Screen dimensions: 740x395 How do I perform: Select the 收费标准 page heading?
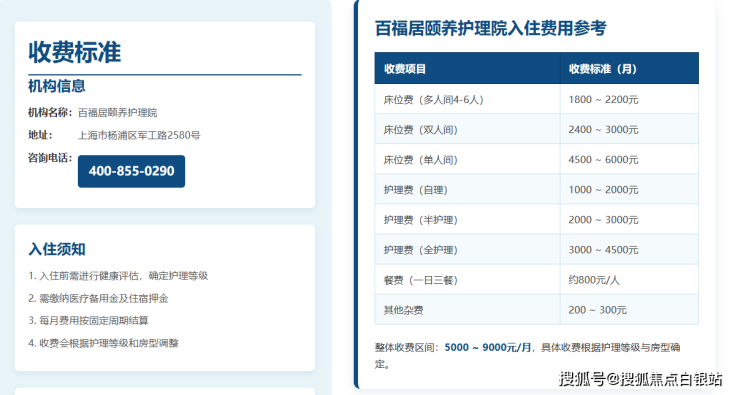(x=75, y=52)
